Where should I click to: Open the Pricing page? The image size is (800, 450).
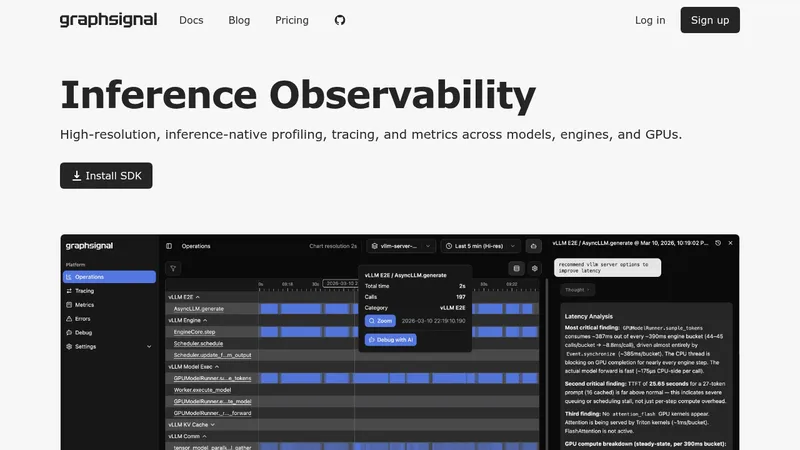coord(292,20)
